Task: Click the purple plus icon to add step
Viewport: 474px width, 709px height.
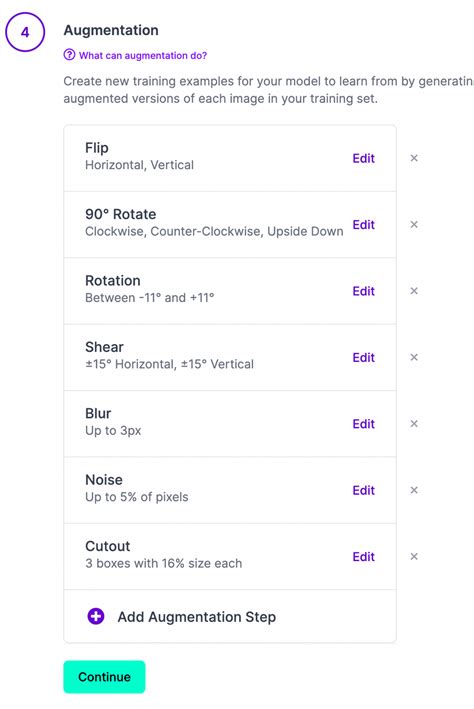Action: [96, 616]
